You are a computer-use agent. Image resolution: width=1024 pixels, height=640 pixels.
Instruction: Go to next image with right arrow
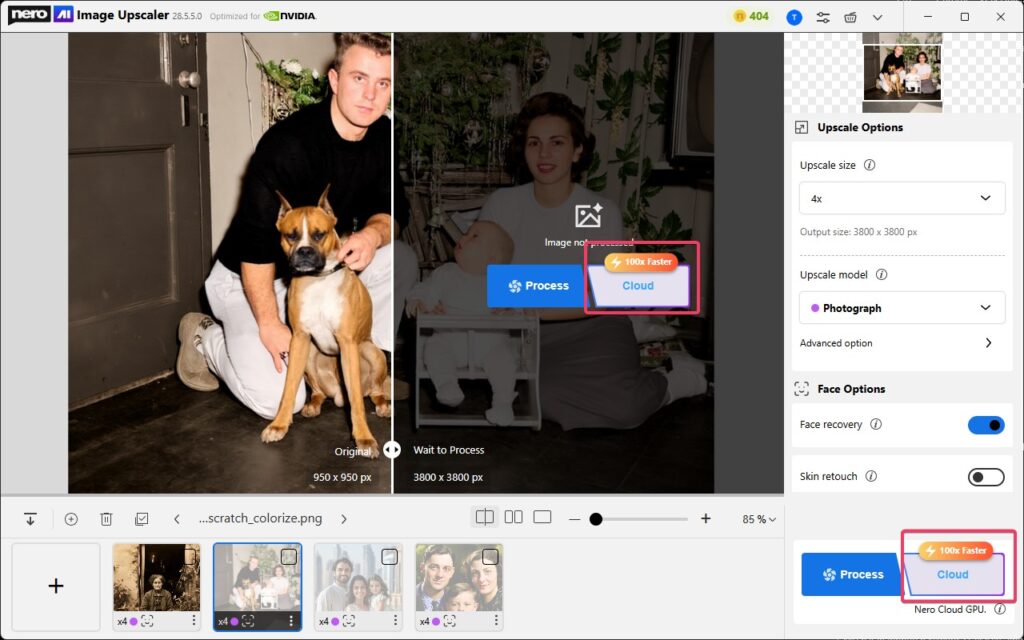pyautogui.click(x=344, y=519)
